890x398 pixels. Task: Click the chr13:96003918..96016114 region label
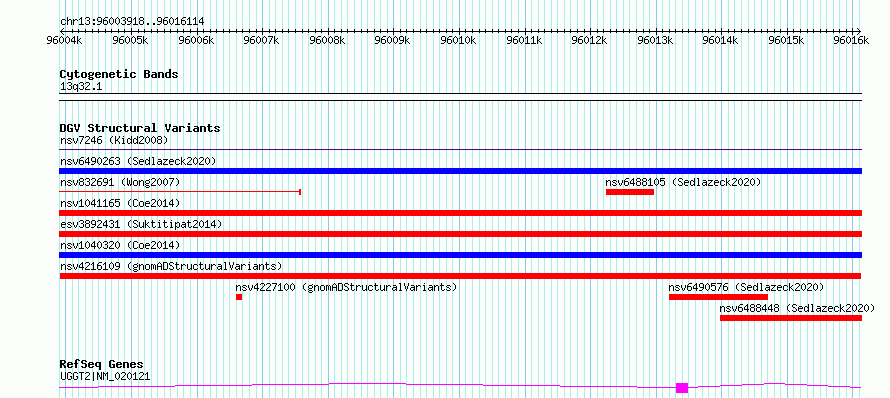point(132,22)
